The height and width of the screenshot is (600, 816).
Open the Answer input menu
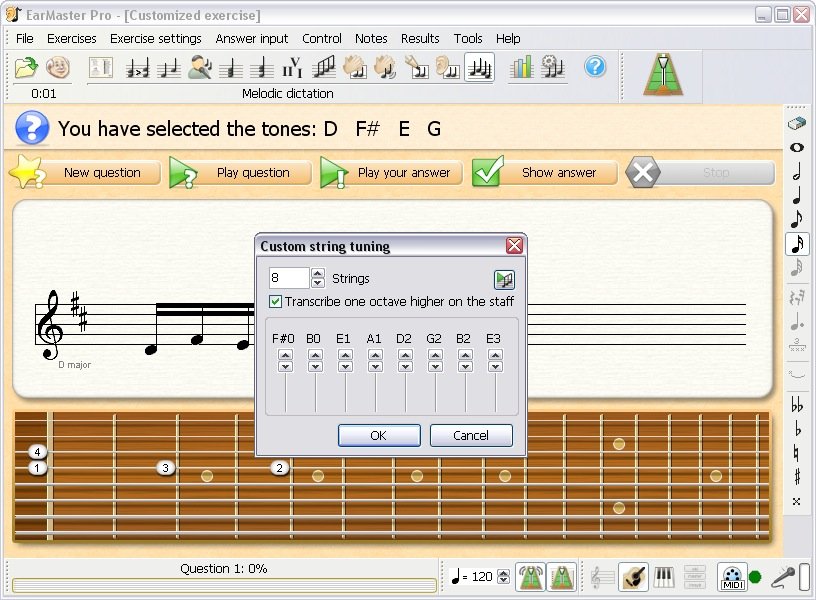[251, 39]
